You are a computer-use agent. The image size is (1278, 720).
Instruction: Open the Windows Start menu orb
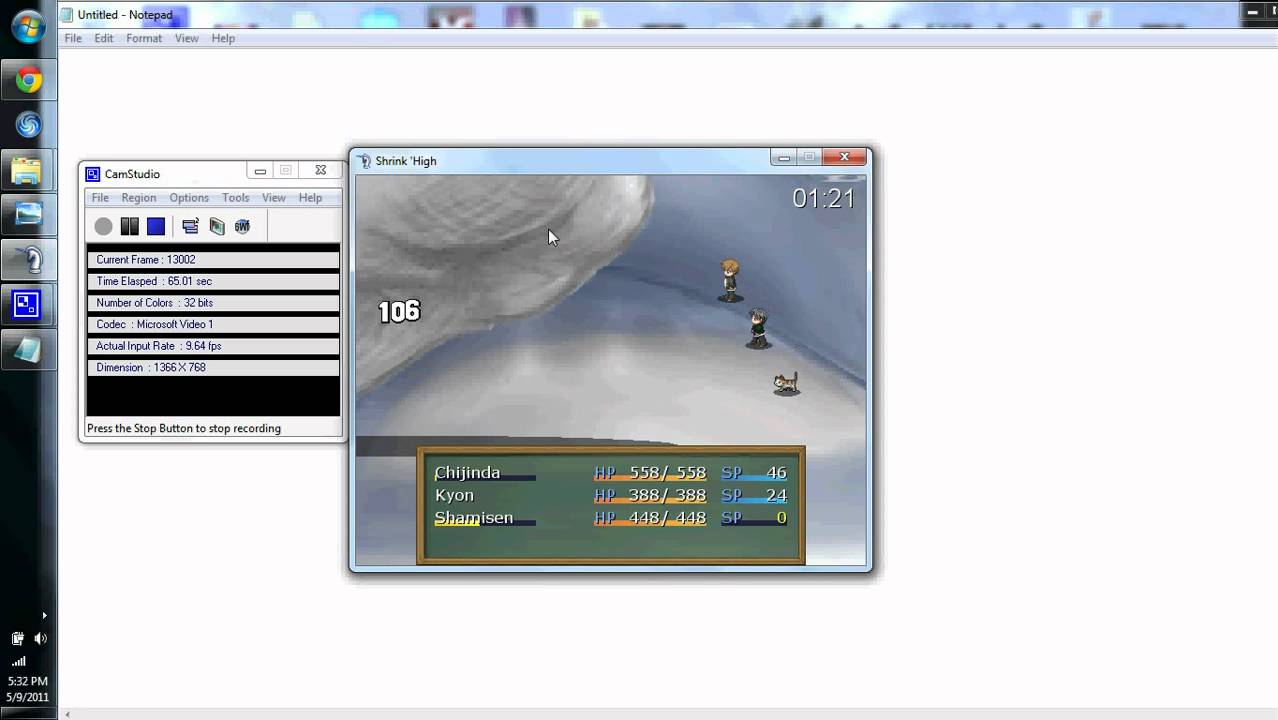coord(28,27)
